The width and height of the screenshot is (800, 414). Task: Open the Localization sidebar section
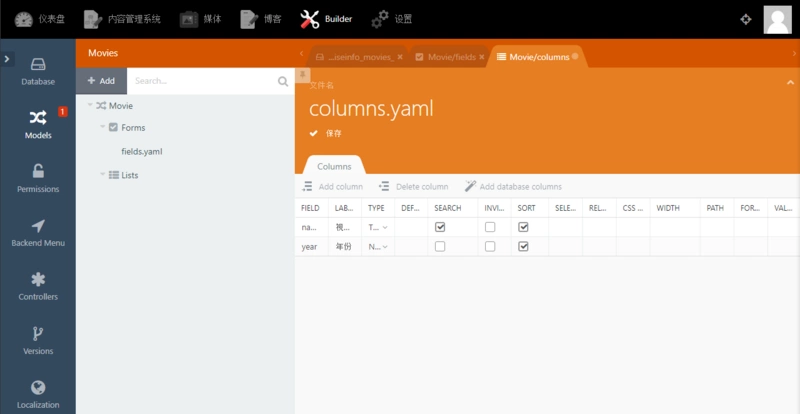[38, 395]
